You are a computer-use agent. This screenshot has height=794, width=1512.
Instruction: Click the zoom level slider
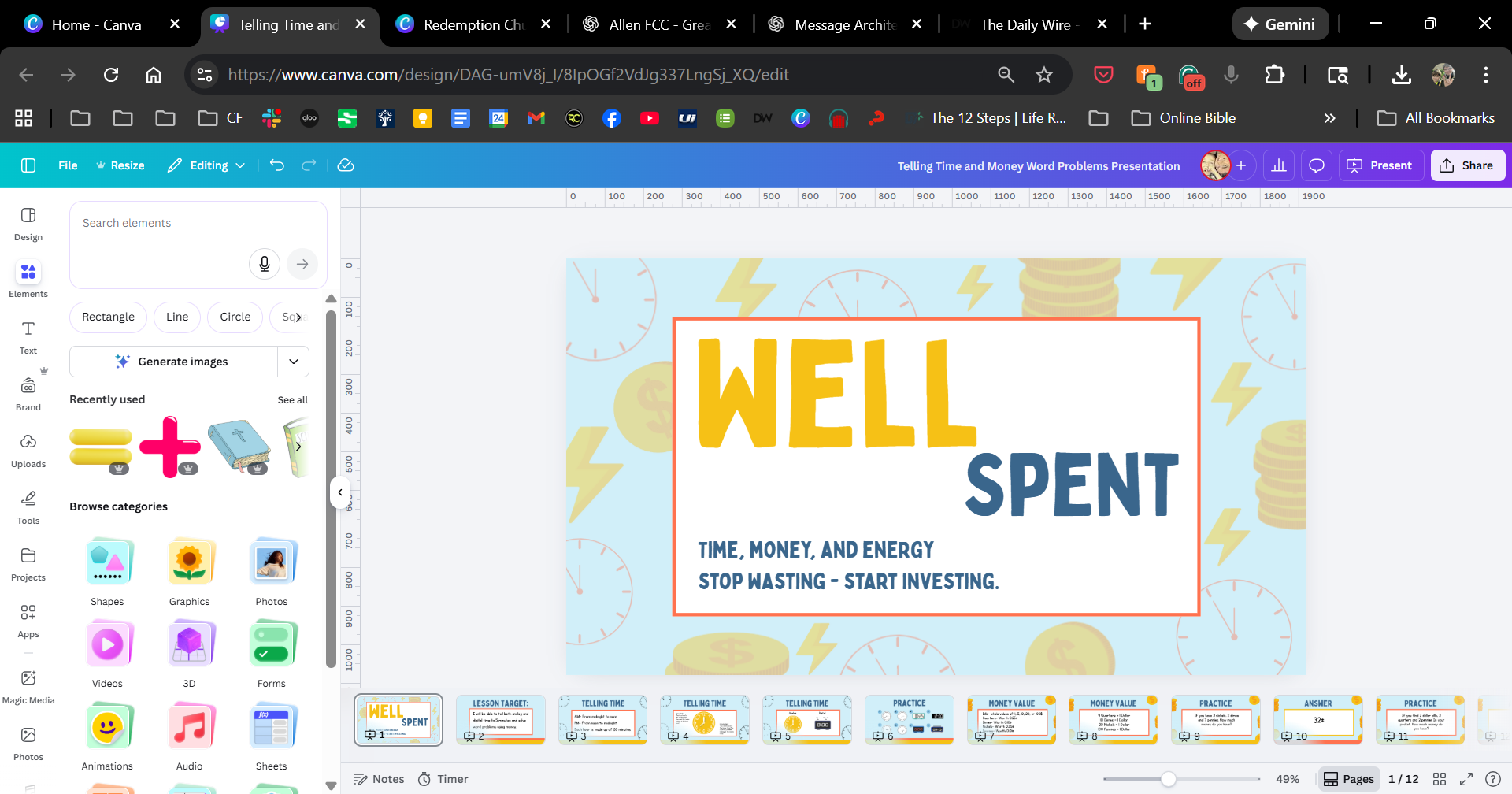1169,779
